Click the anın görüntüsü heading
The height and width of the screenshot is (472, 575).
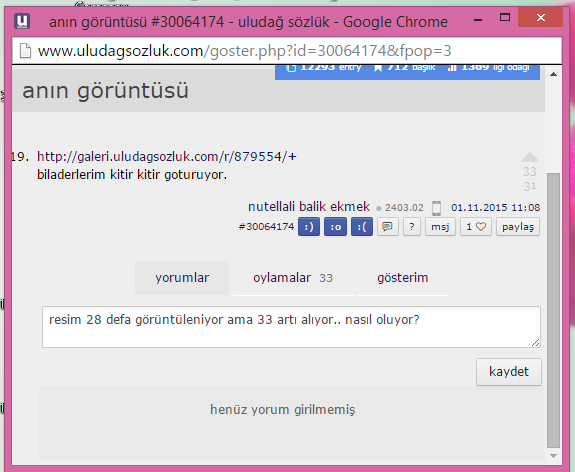click(x=105, y=90)
